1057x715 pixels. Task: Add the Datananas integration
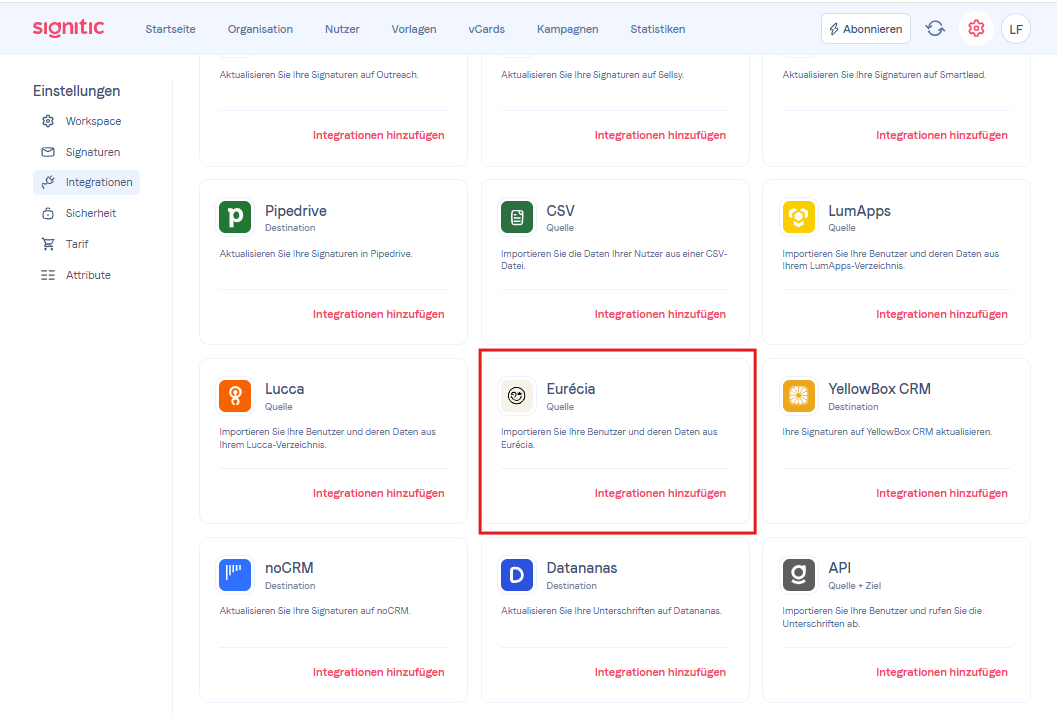(x=660, y=672)
